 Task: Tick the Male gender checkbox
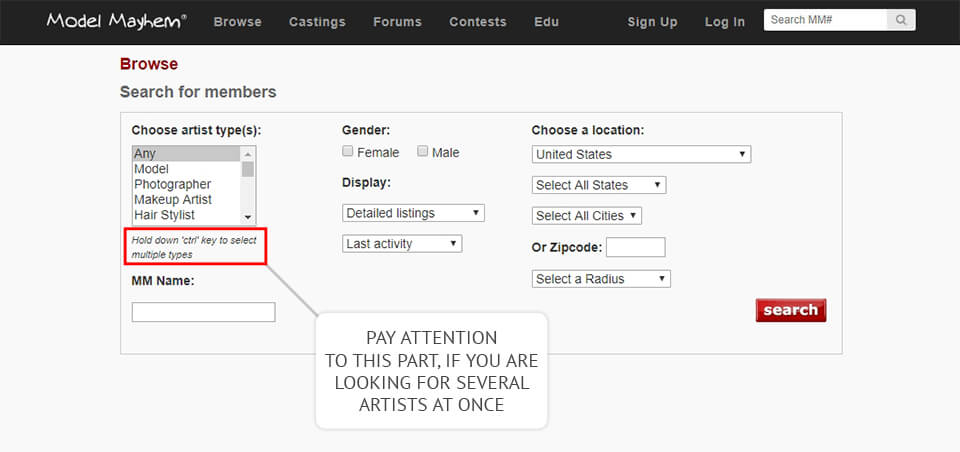(x=423, y=152)
